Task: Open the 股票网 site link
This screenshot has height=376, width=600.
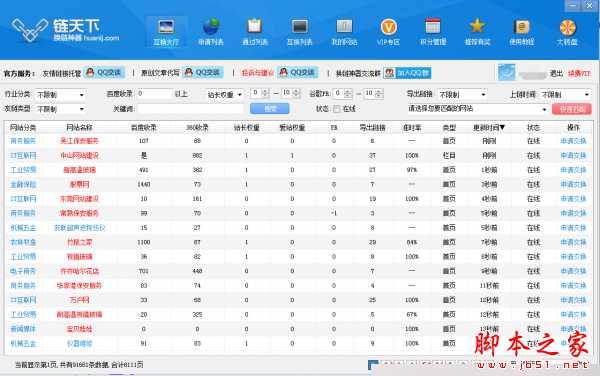Action: 79,184
